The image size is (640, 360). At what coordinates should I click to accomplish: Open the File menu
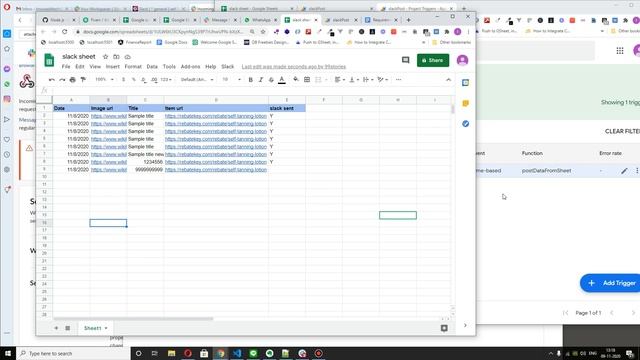66,67
